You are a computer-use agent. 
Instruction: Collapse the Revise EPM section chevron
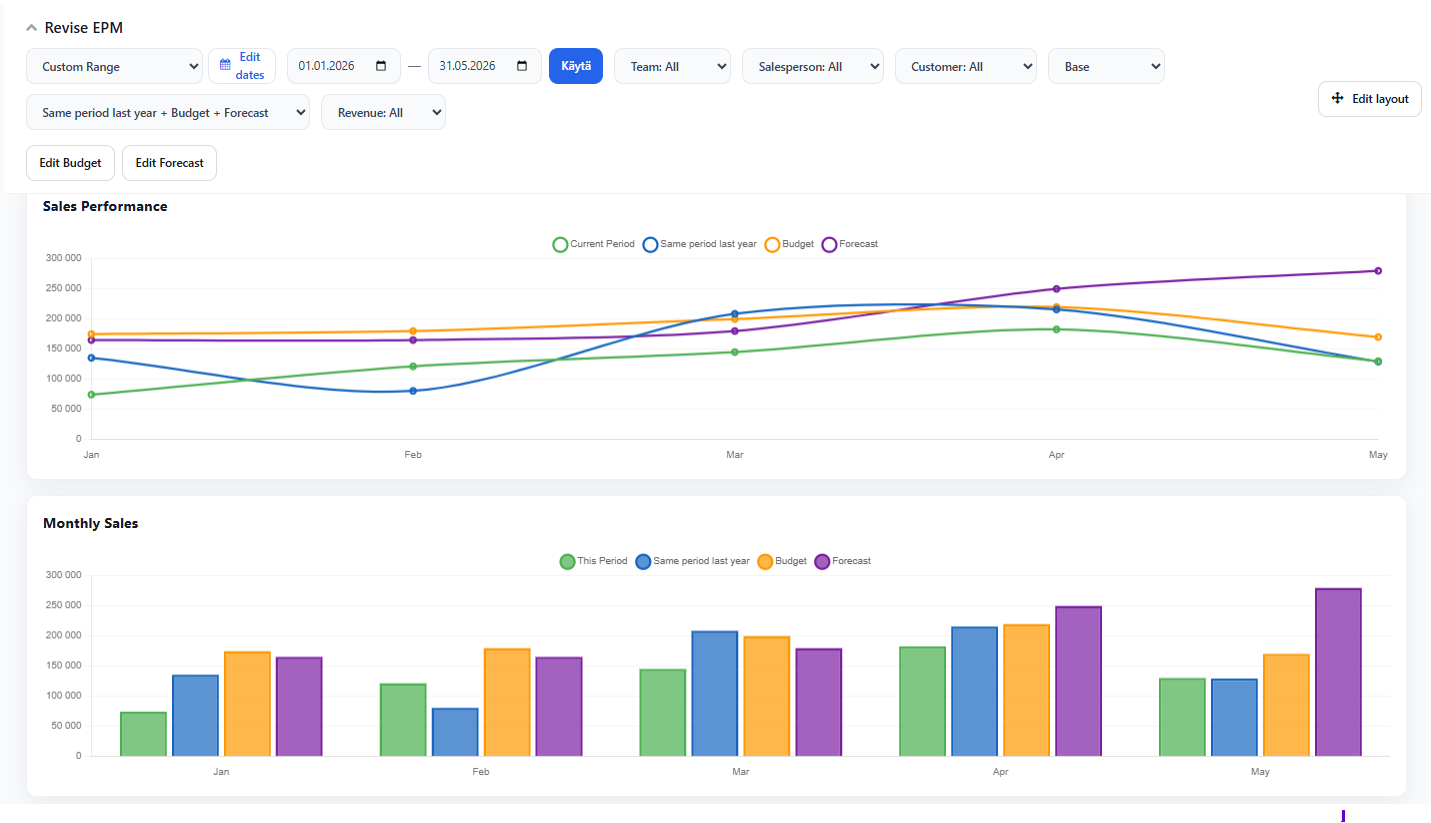click(x=31, y=28)
